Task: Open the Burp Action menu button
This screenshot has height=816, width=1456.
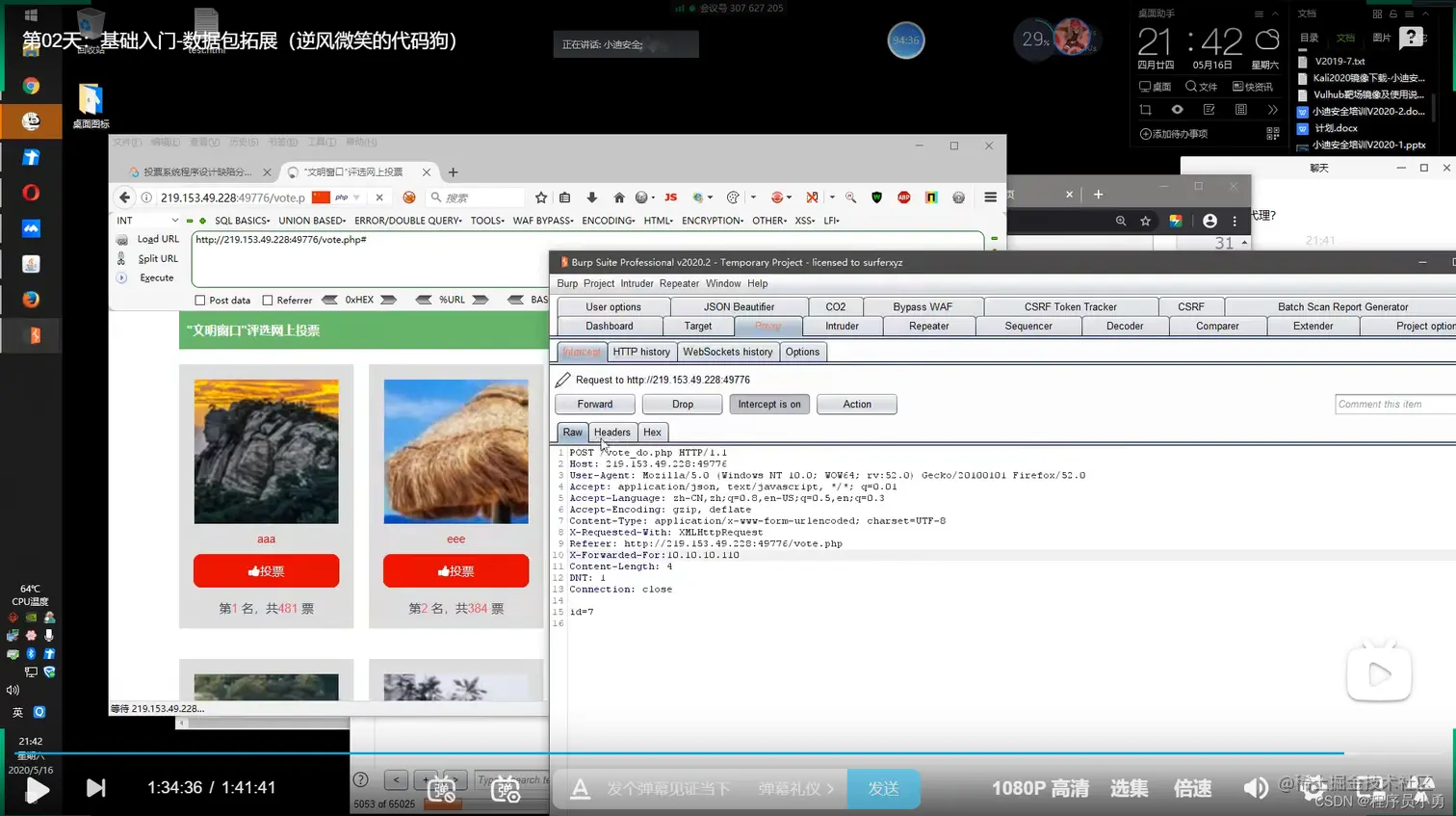Action: 857,405
